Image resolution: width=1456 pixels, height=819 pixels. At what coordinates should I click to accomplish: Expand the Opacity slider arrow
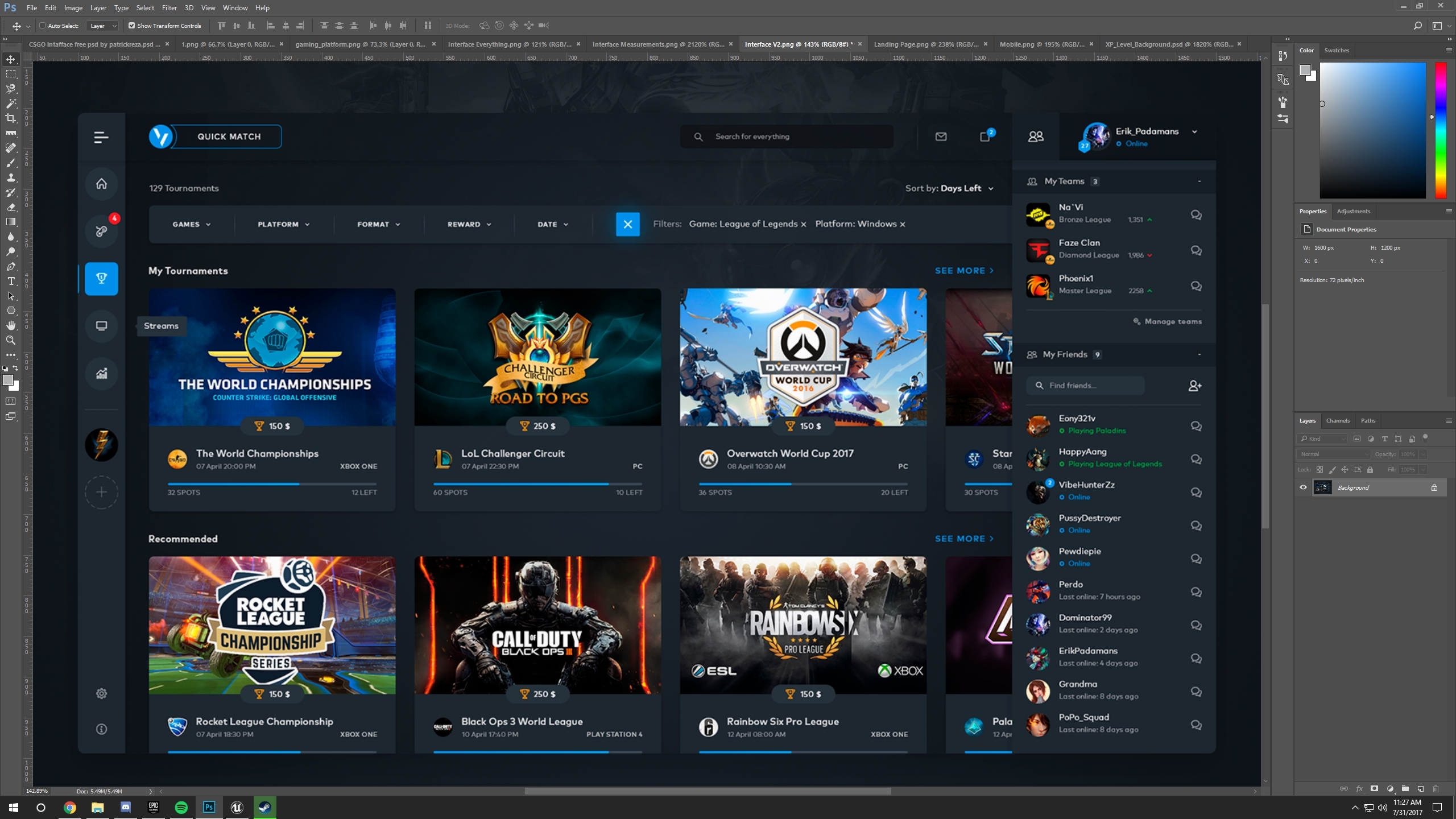coord(1423,454)
